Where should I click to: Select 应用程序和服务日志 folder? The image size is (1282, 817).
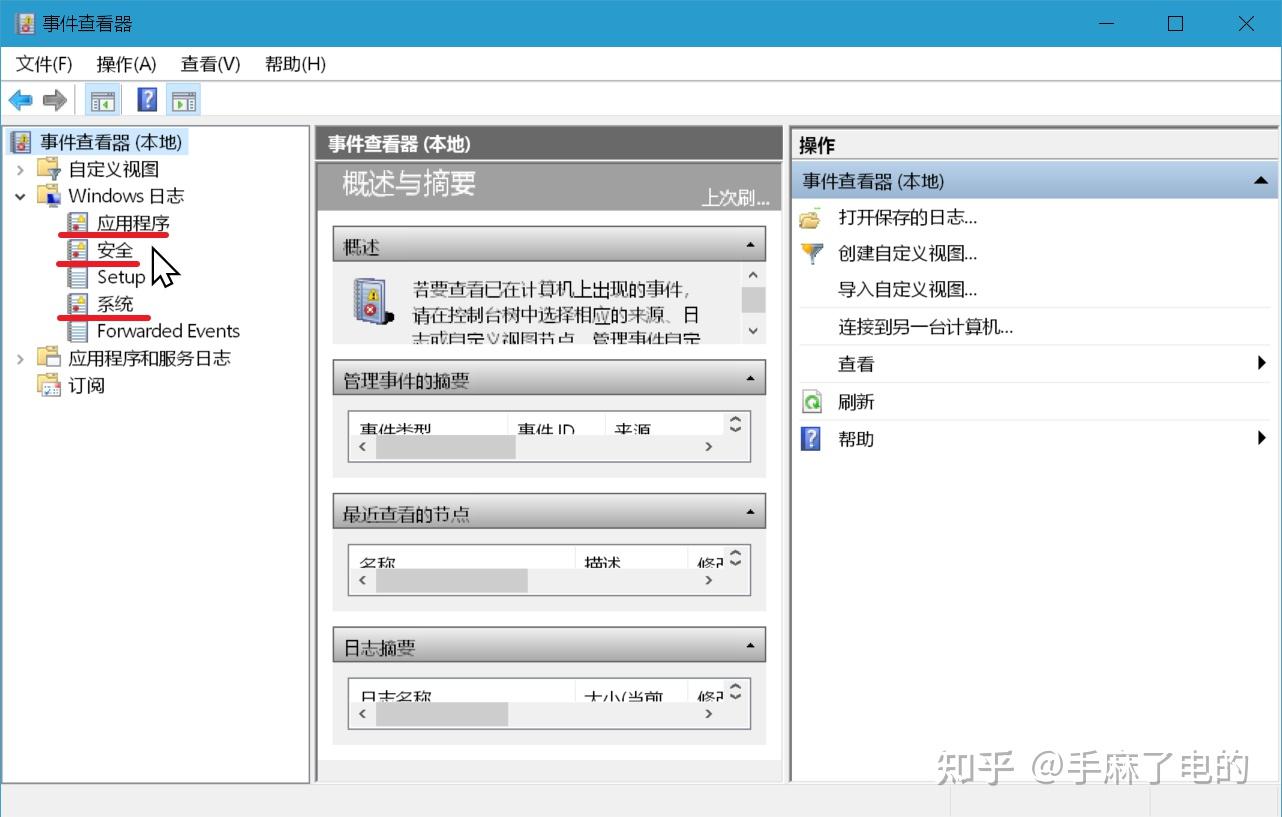(x=149, y=358)
